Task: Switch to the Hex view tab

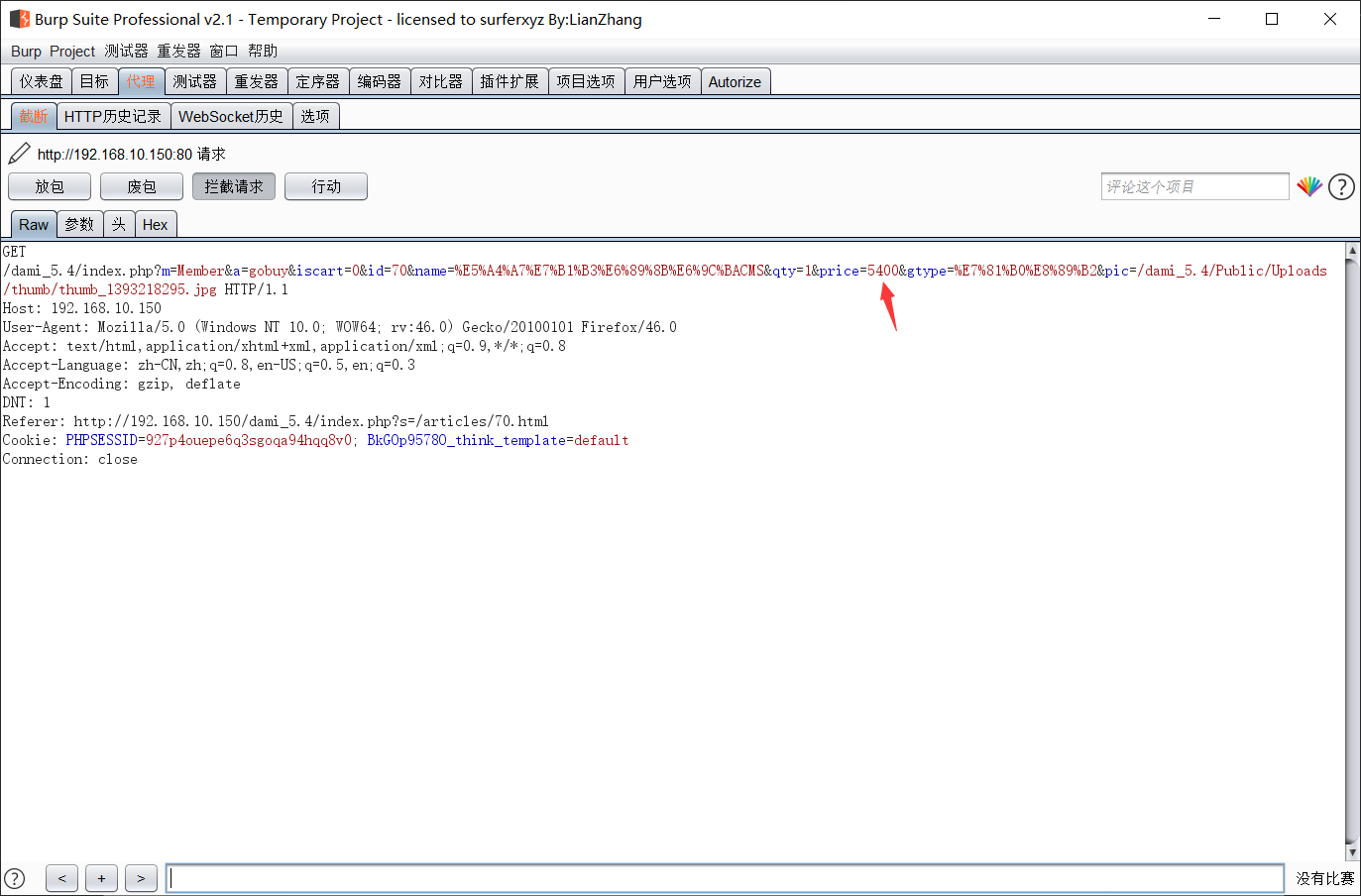Action: 155,225
